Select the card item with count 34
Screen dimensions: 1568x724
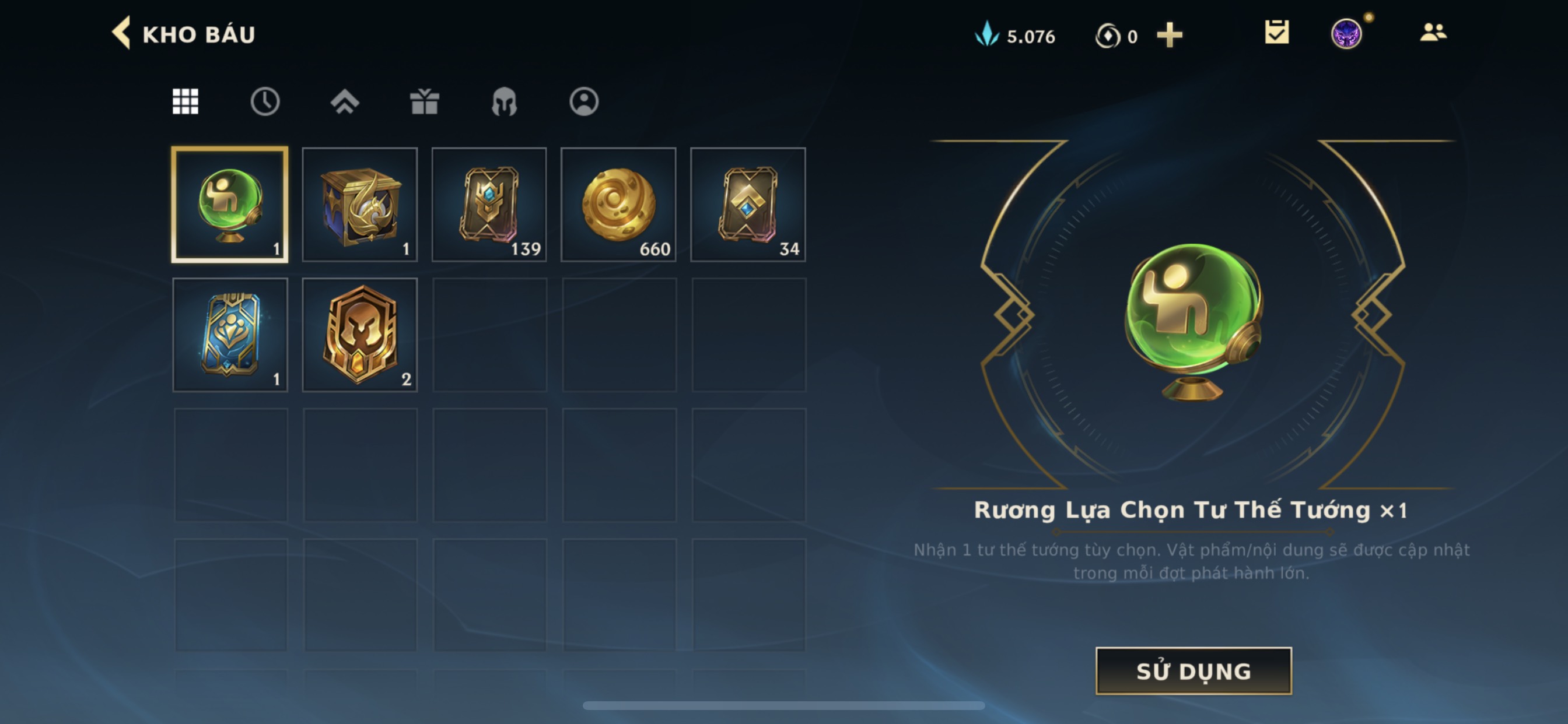click(748, 205)
